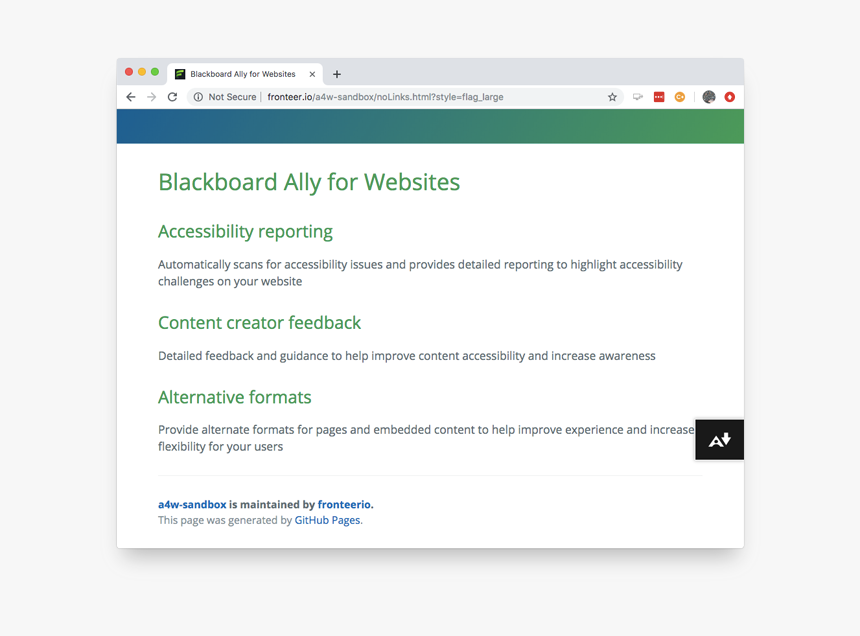Click the Not Secure info icon
Image resolution: width=860 pixels, height=636 pixels.
point(198,97)
